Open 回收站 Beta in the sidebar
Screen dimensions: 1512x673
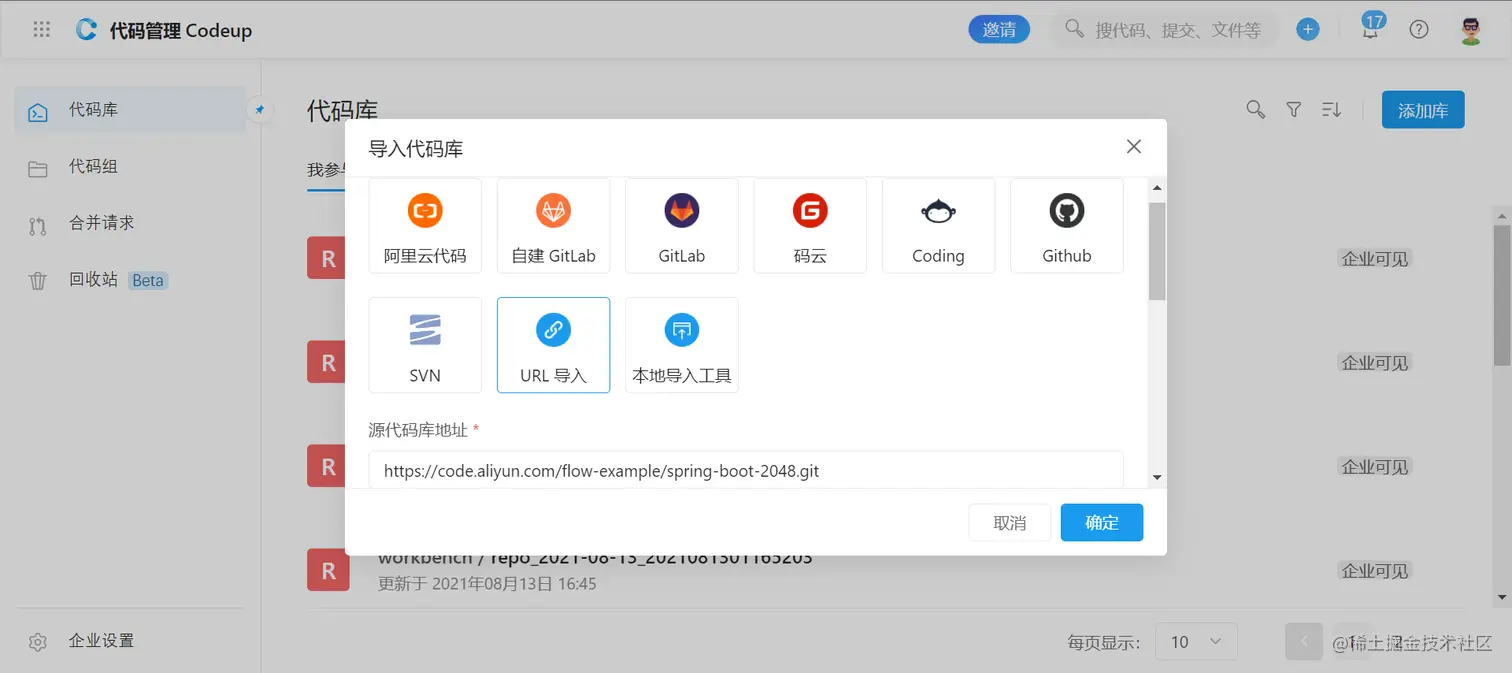click(130, 280)
